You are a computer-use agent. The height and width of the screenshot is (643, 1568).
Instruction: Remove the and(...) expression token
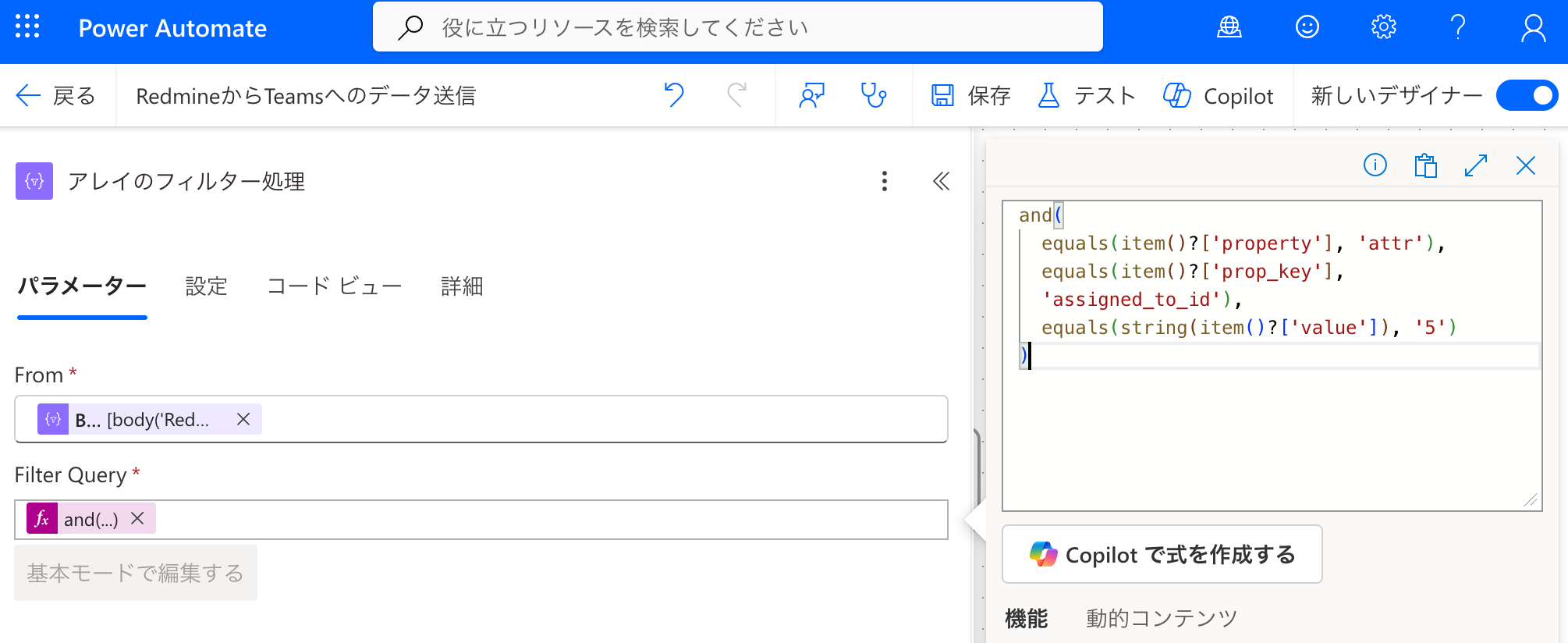pyautogui.click(x=138, y=518)
